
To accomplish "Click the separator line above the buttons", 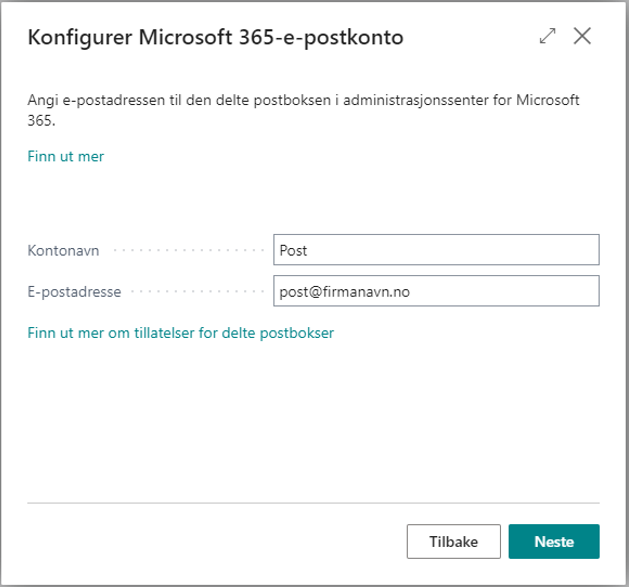I will click(x=313, y=502).
